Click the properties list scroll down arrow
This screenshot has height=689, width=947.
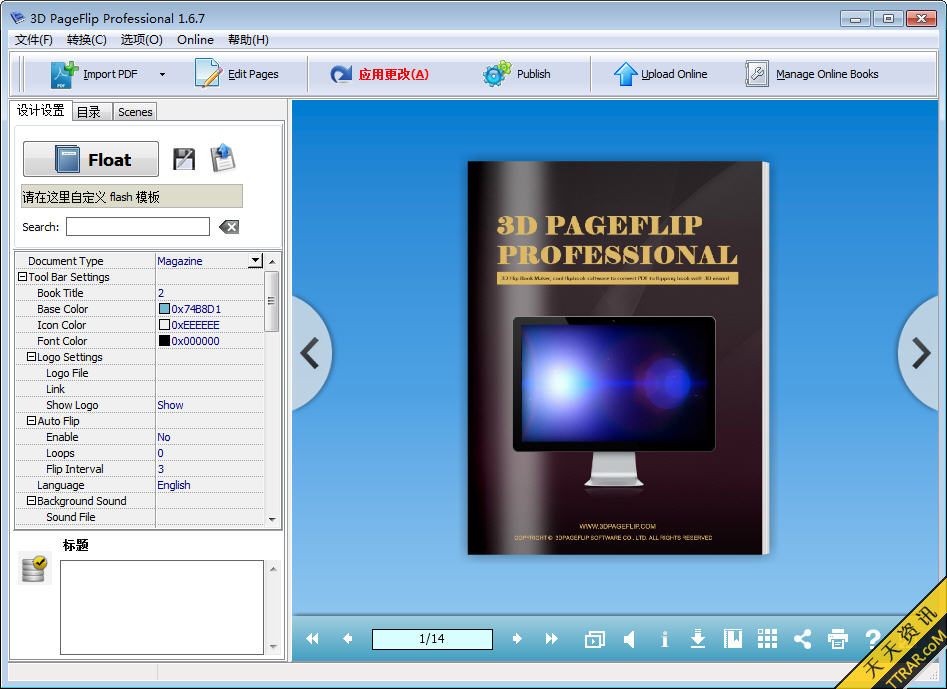(272, 519)
